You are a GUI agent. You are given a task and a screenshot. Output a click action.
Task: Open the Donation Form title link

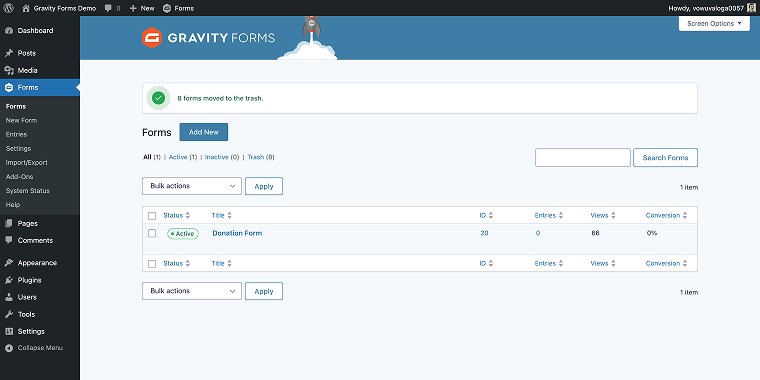point(237,233)
